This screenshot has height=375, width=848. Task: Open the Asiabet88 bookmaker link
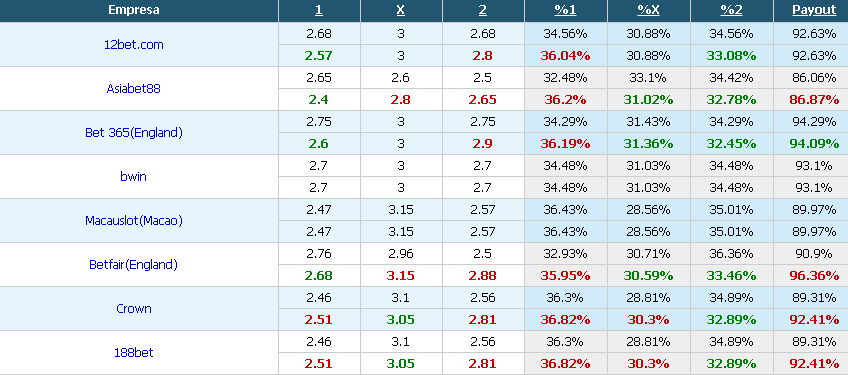(x=134, y=89)
